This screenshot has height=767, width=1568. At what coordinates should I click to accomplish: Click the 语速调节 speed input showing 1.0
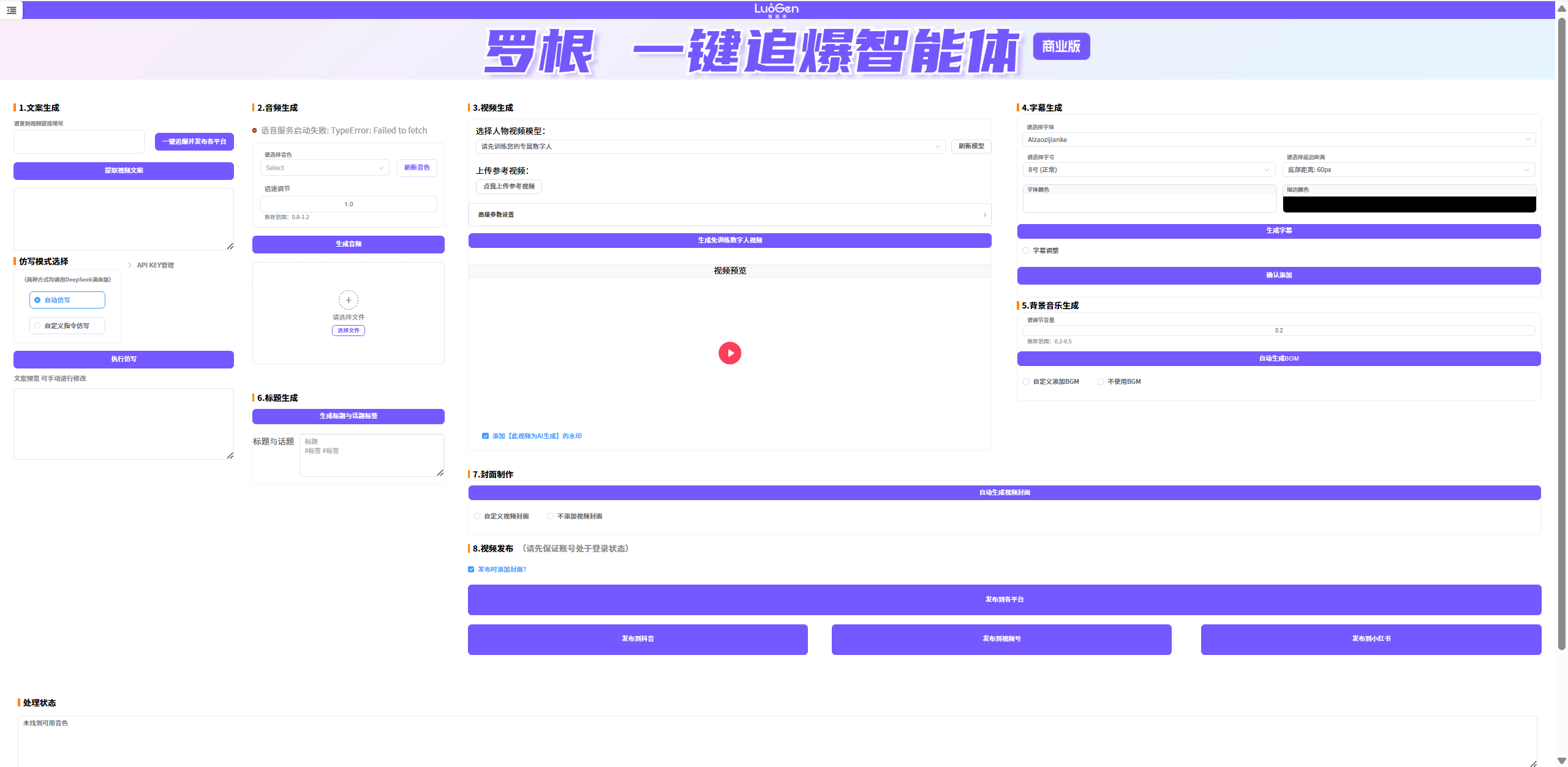point(348,204)
